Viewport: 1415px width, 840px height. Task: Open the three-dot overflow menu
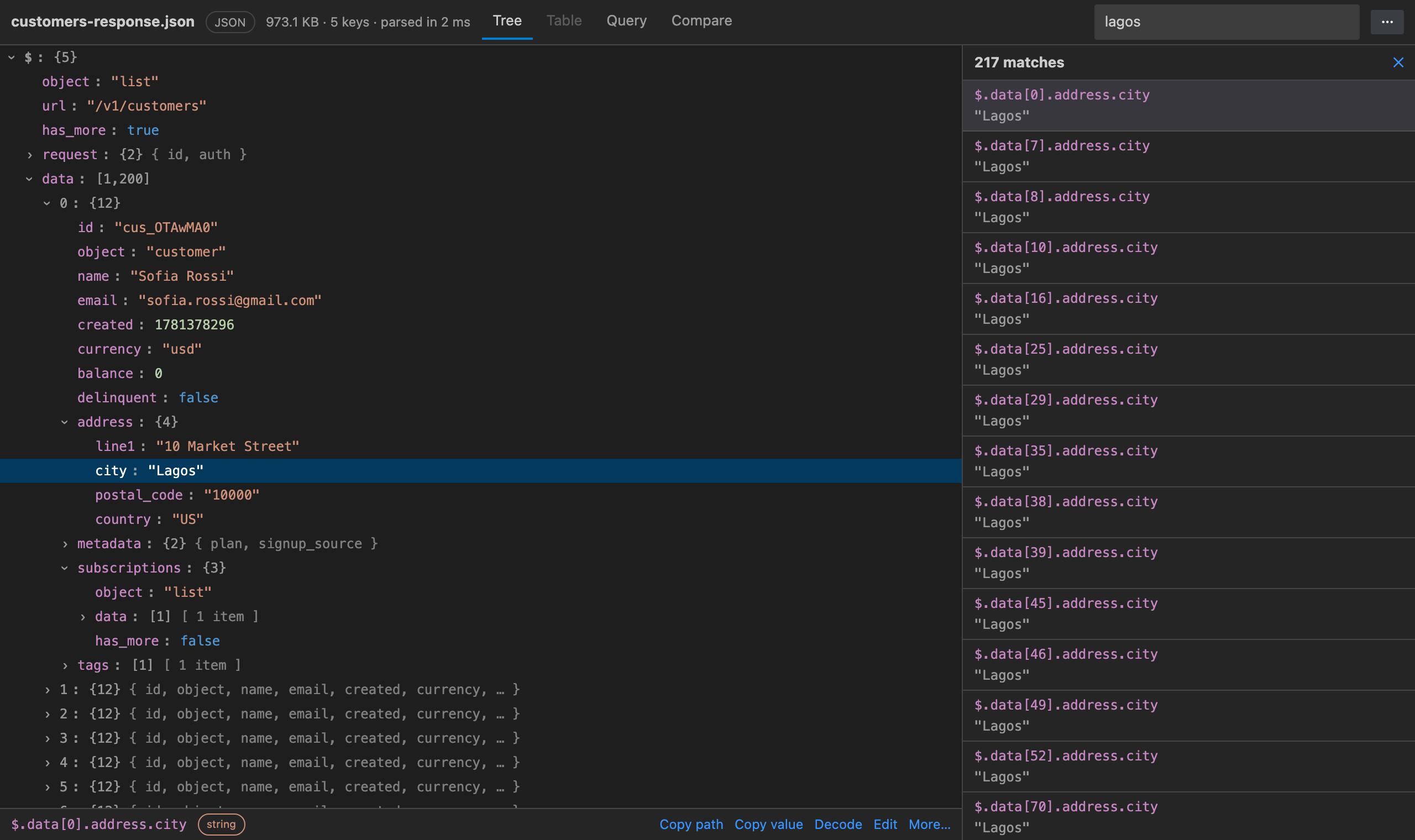point(1387,22)
